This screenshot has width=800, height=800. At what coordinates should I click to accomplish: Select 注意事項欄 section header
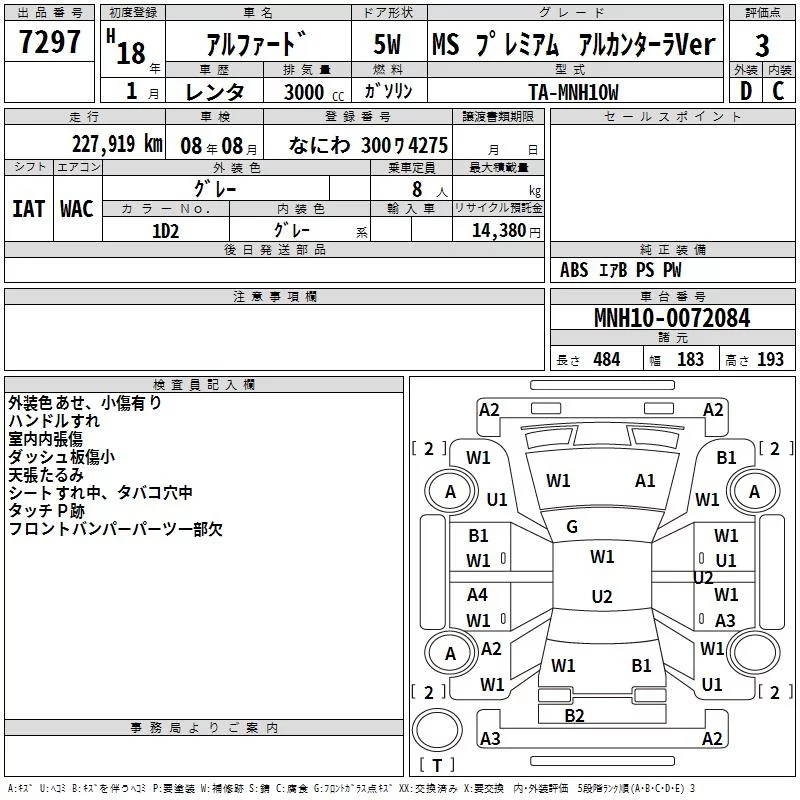(x=274, y=296)
